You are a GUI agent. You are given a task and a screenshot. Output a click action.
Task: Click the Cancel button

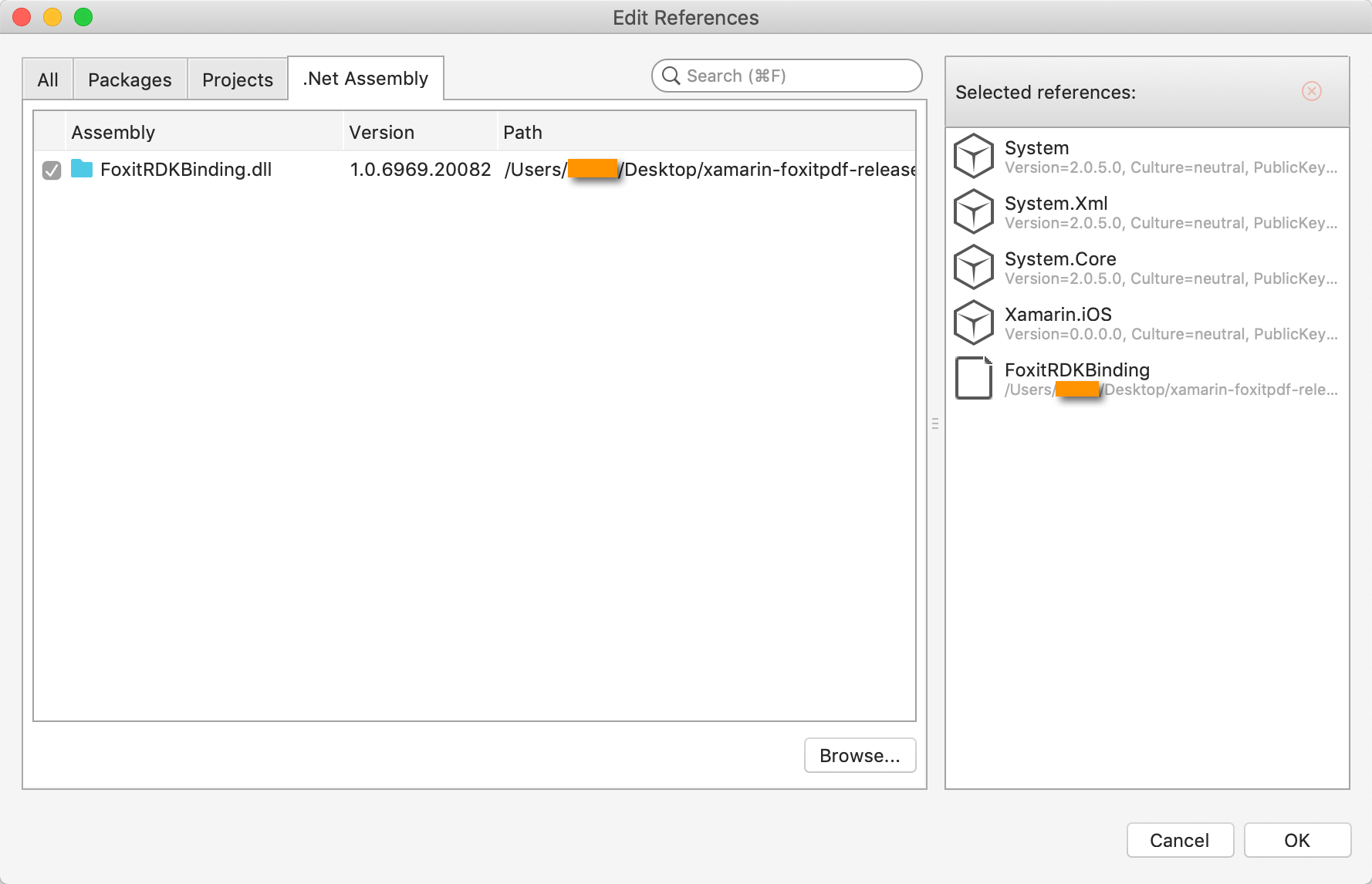1180,840
